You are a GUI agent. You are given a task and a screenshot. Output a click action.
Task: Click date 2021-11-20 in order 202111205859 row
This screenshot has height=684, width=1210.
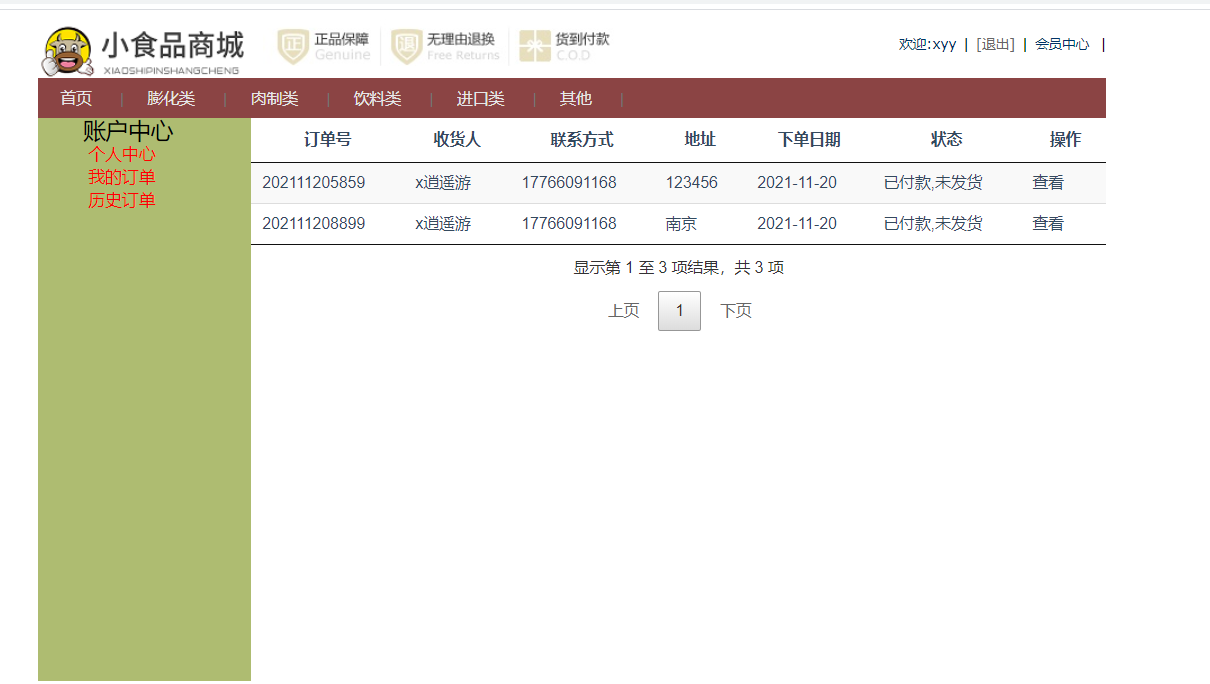797,183
